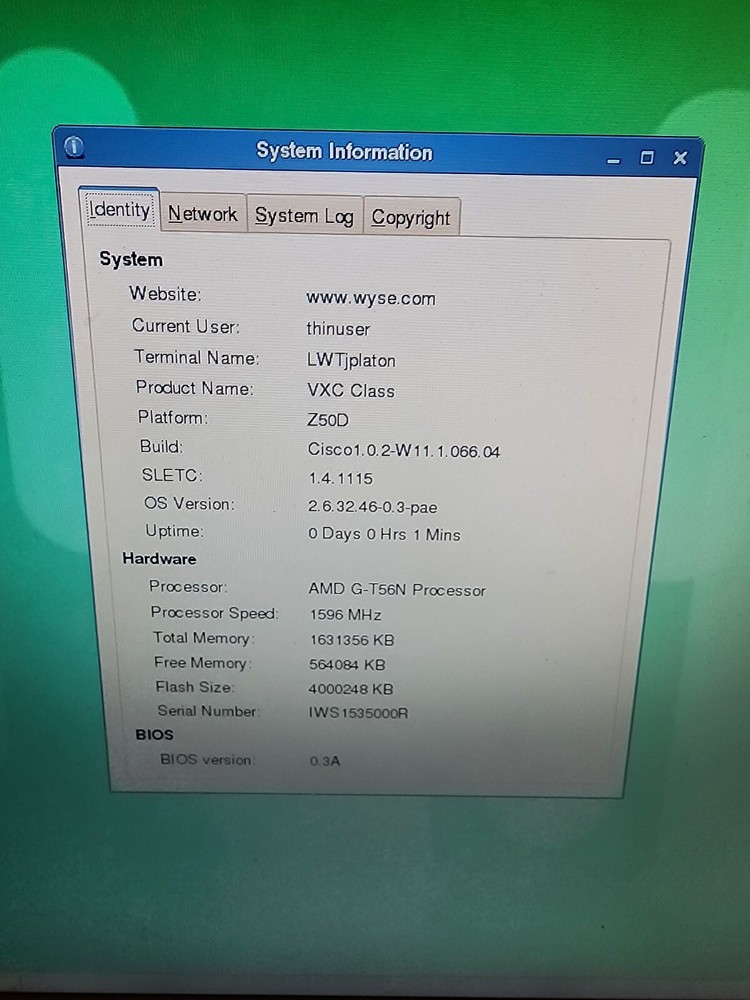The height and width of the screenshot is (1000, 750).
Task: Click the Hardware section heading
Action: tap(159, 559)
